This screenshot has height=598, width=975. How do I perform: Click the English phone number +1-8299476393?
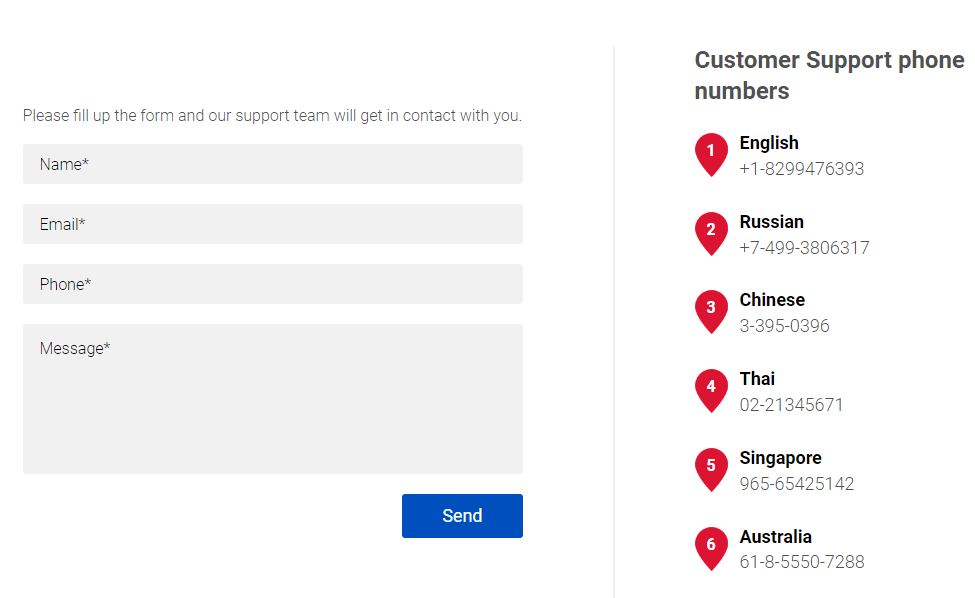tap(802, 169)
